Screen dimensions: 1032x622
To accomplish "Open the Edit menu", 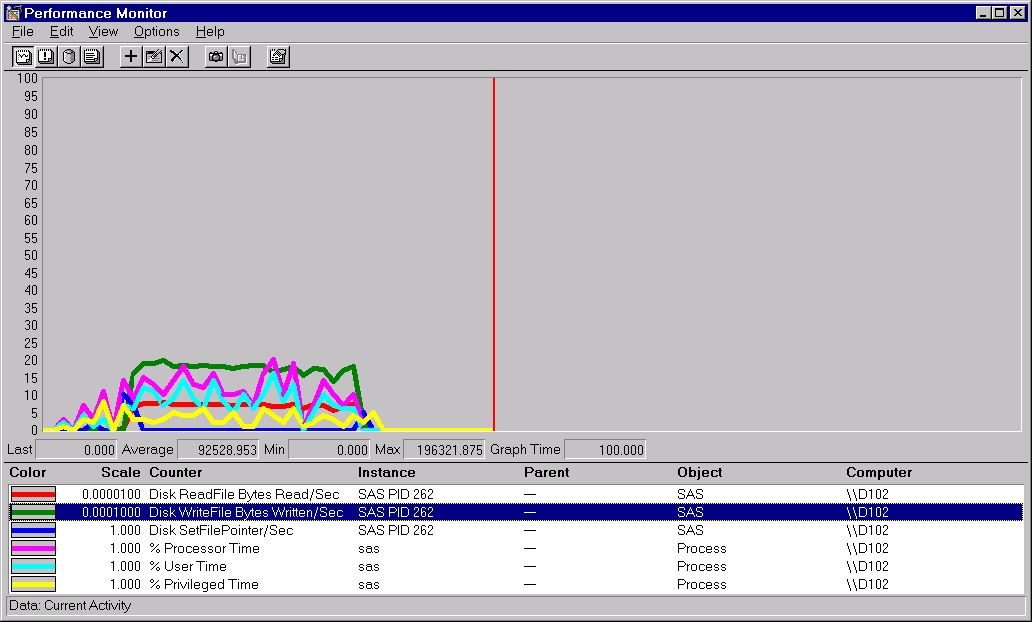I will click(61, 31).
